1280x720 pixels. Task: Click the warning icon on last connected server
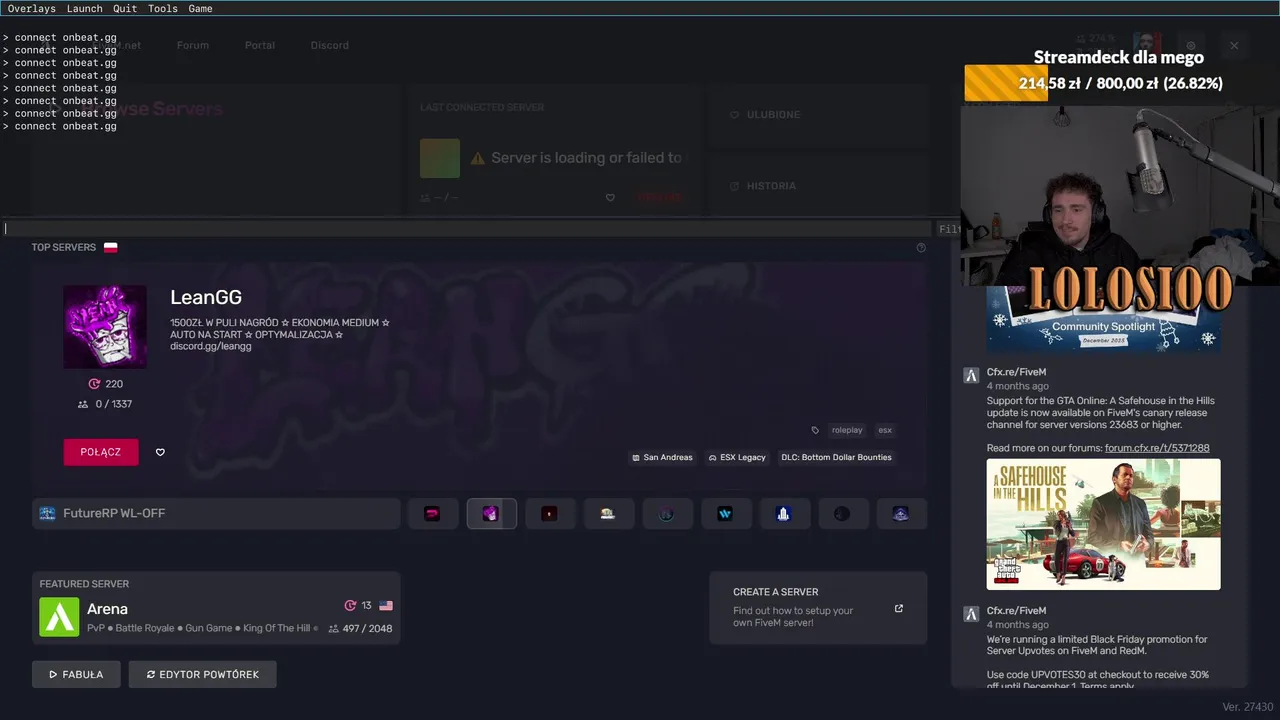pos(477,158)
